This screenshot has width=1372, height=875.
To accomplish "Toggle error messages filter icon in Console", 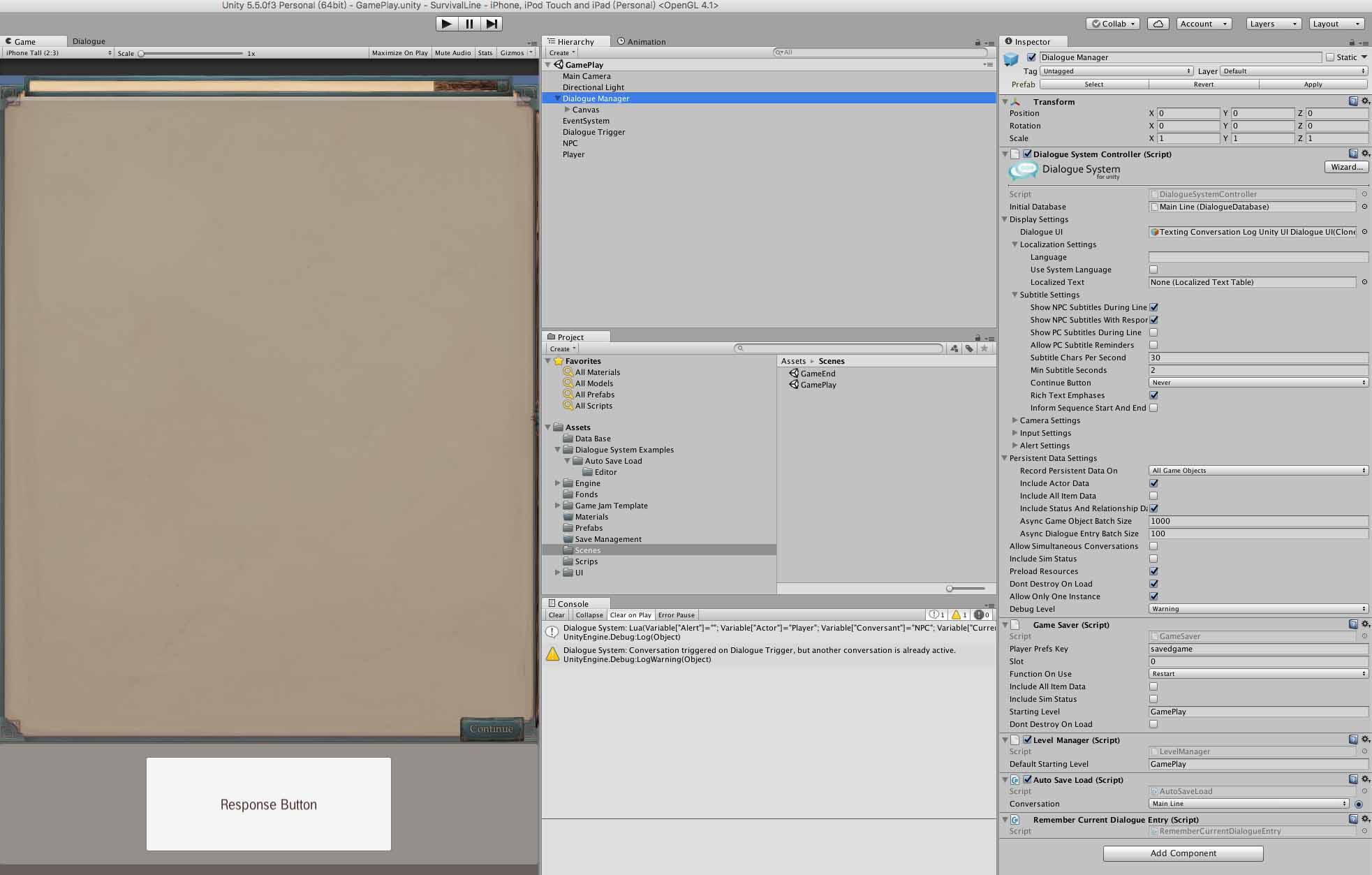I will [x=981, y=615].
